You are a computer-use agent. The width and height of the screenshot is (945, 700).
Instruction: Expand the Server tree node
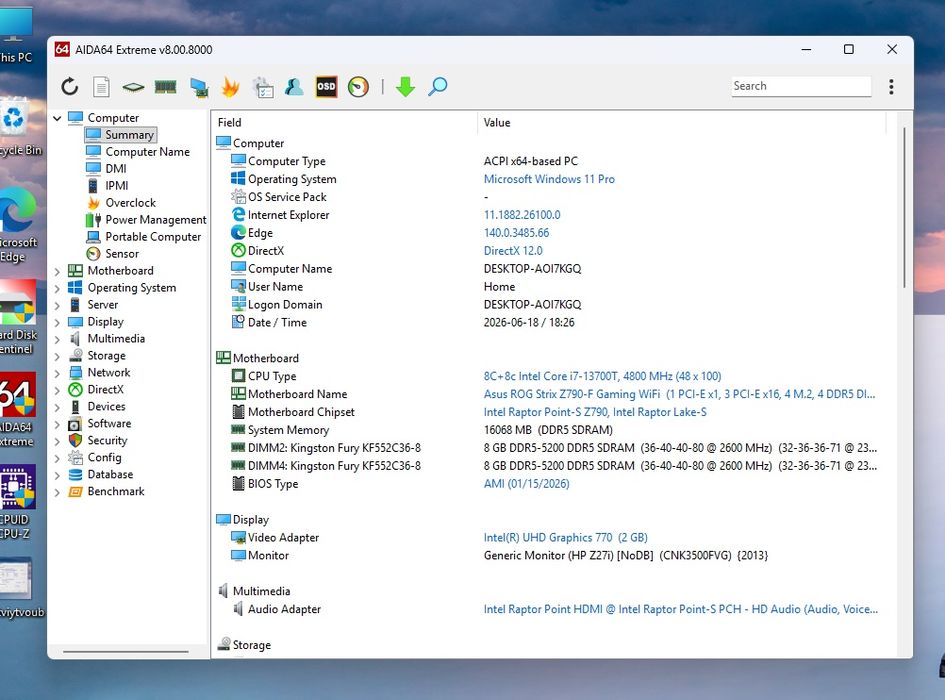[57, 306]
